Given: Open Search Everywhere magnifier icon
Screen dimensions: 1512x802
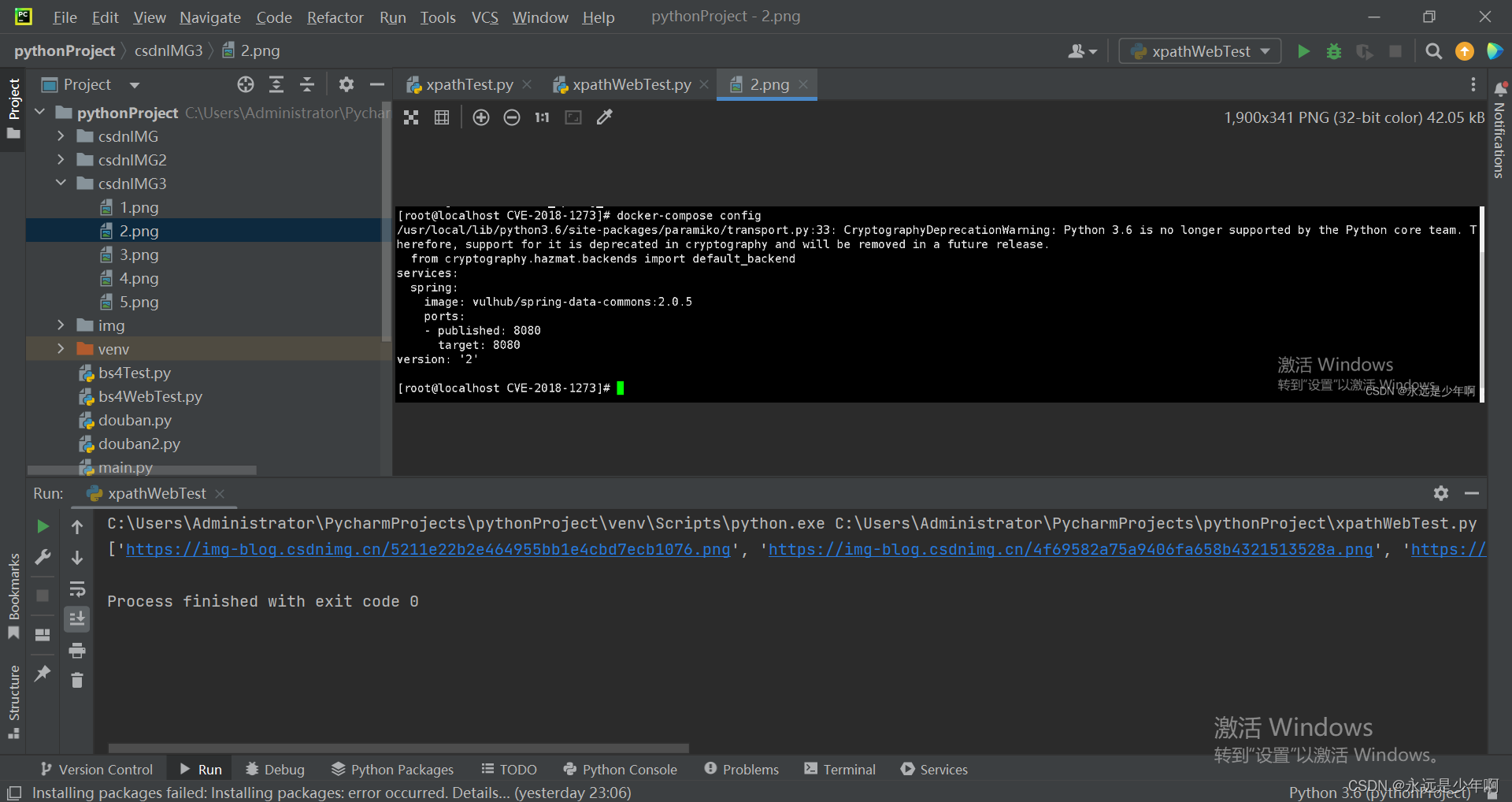Looking at the screenshot, I should (x=1434, y=51).
